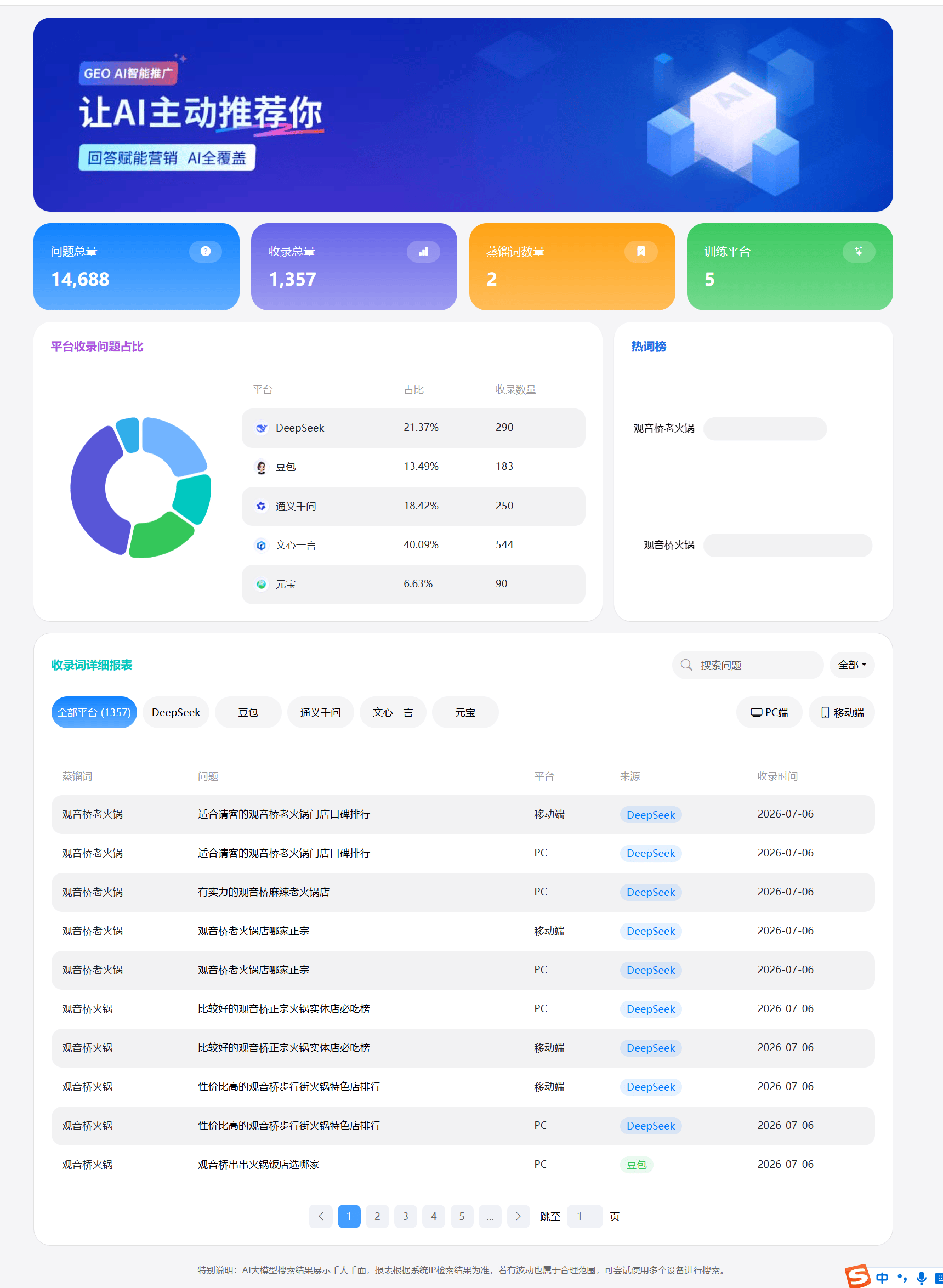Click the 观音桥火锅 hot word bar
943x1288 pixels.
tap(788, 546)
